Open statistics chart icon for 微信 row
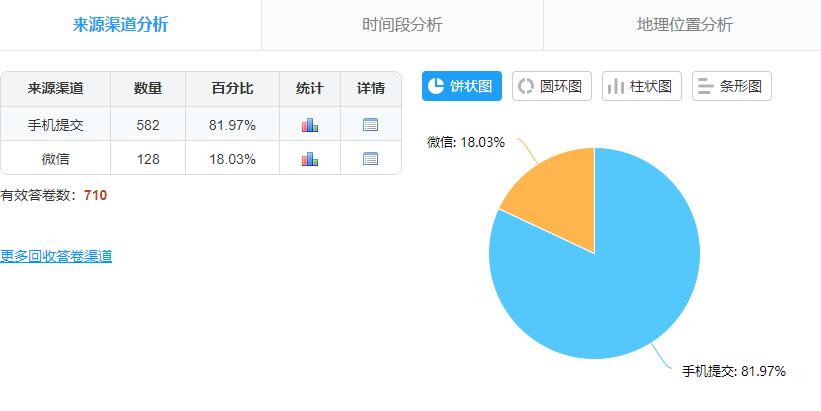This screenshot has width=821, height=411. click(x=310, y=159)
